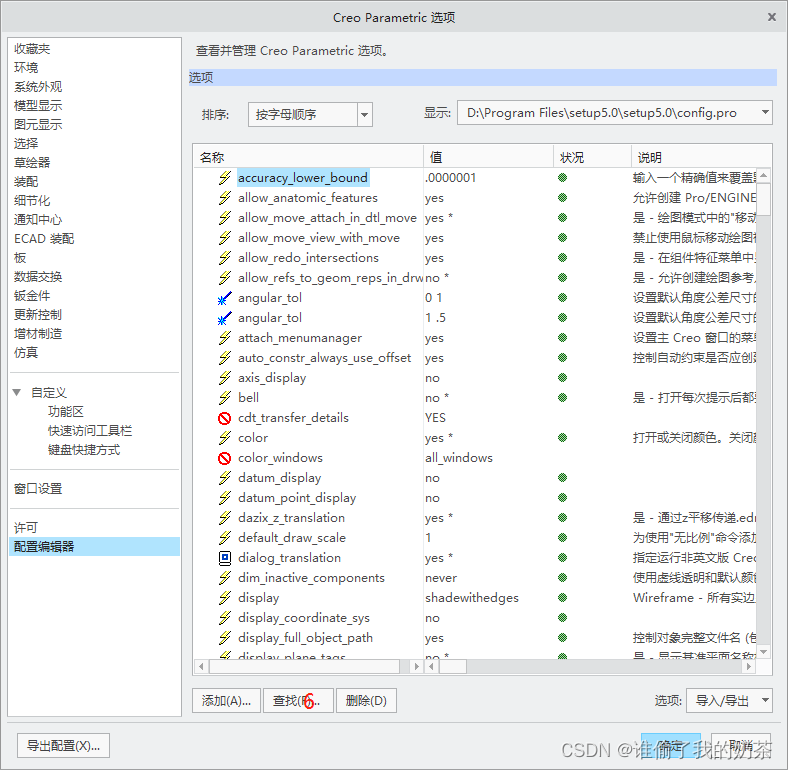This screenshot has height=770, width=788.
Task: Click lightning icon beside display_coordinate_sys
Action: [225, 618]
